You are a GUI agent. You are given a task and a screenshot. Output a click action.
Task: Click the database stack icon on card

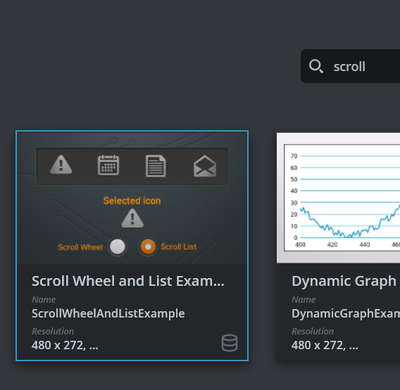(x=230, y=343)
